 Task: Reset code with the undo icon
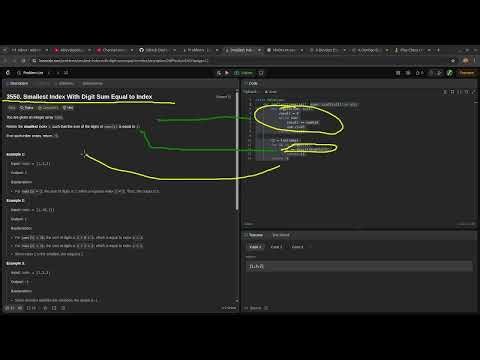(x=467, y=92)
